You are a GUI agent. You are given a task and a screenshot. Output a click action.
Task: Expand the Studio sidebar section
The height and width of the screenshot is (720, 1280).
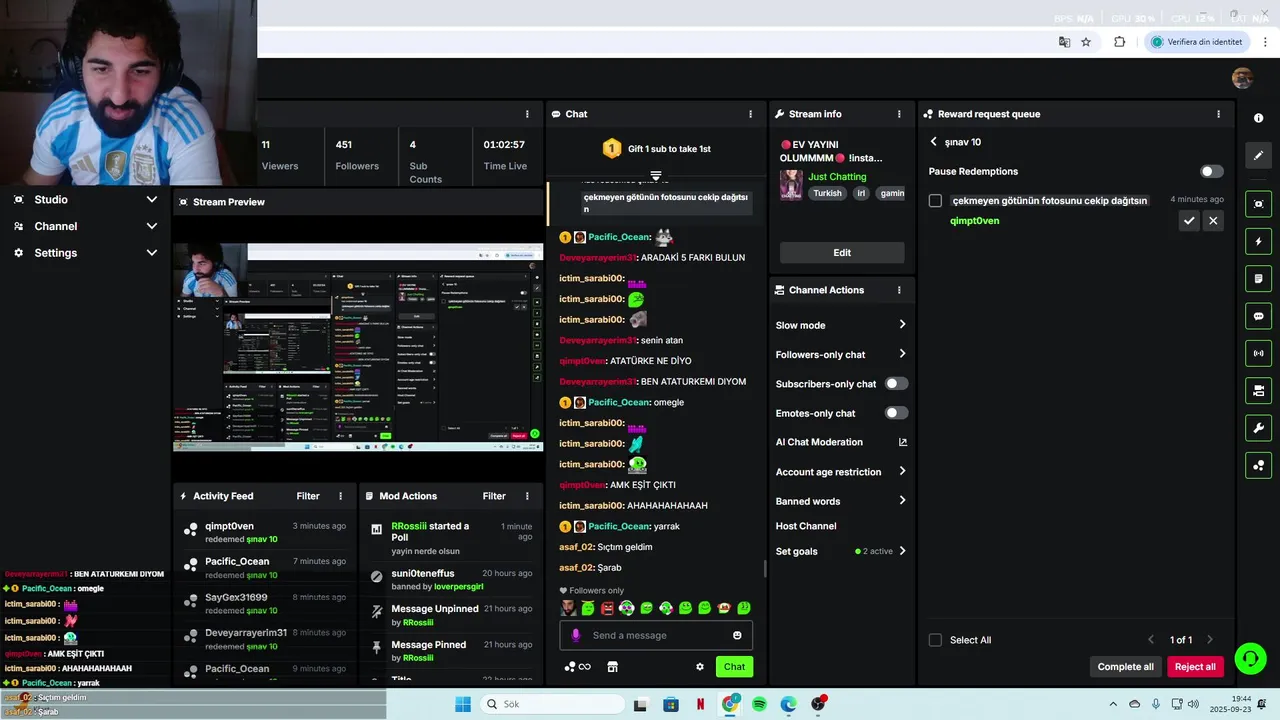tap(152, 199)
